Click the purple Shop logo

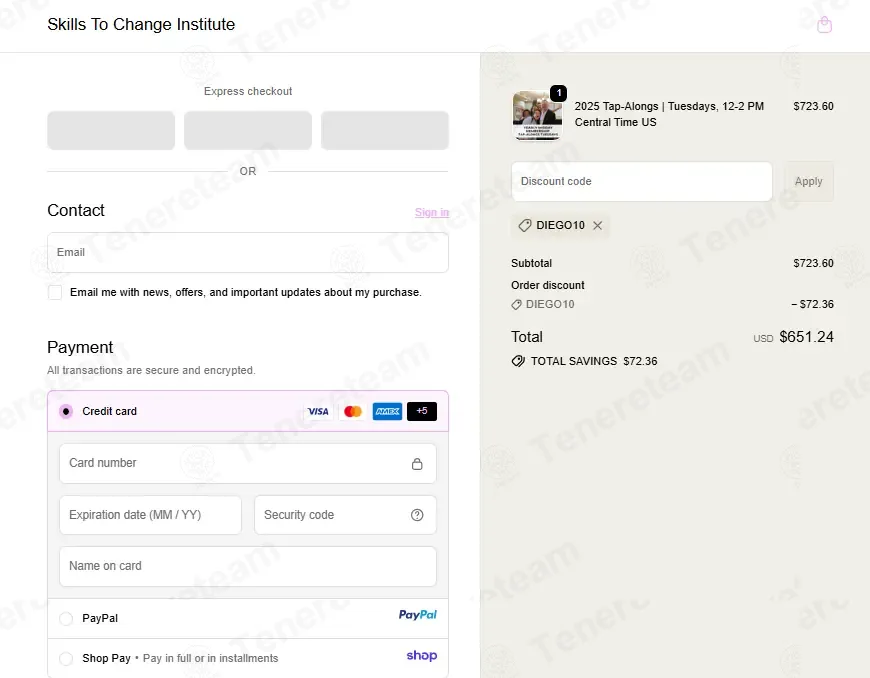(x=422, y=656)
